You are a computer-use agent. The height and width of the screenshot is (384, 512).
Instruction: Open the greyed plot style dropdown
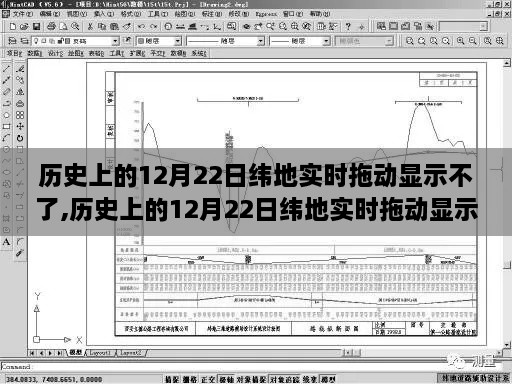[x=389, y=41]
